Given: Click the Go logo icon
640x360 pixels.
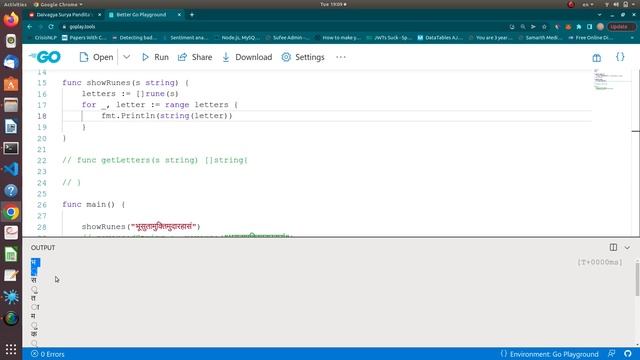Looking at the screenshot, I should (45, 57).
